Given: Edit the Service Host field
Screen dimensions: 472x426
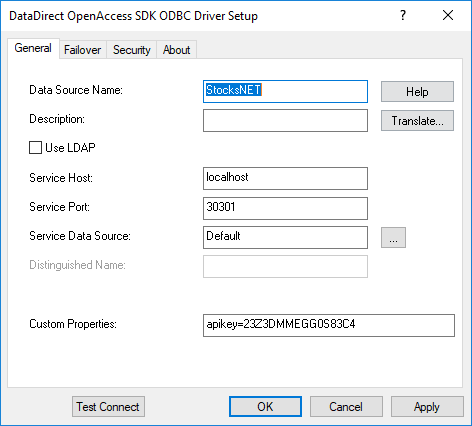Looking at the screenshot, I should 285,179.
